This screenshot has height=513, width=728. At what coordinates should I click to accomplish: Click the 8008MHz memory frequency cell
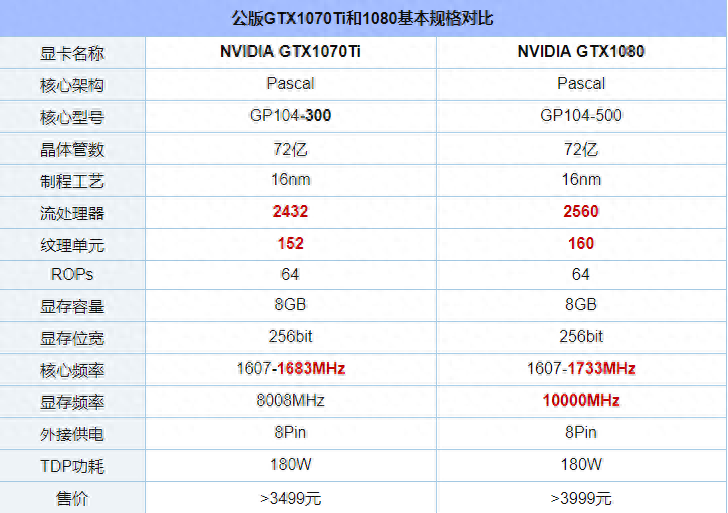click(x=290, y=401)
